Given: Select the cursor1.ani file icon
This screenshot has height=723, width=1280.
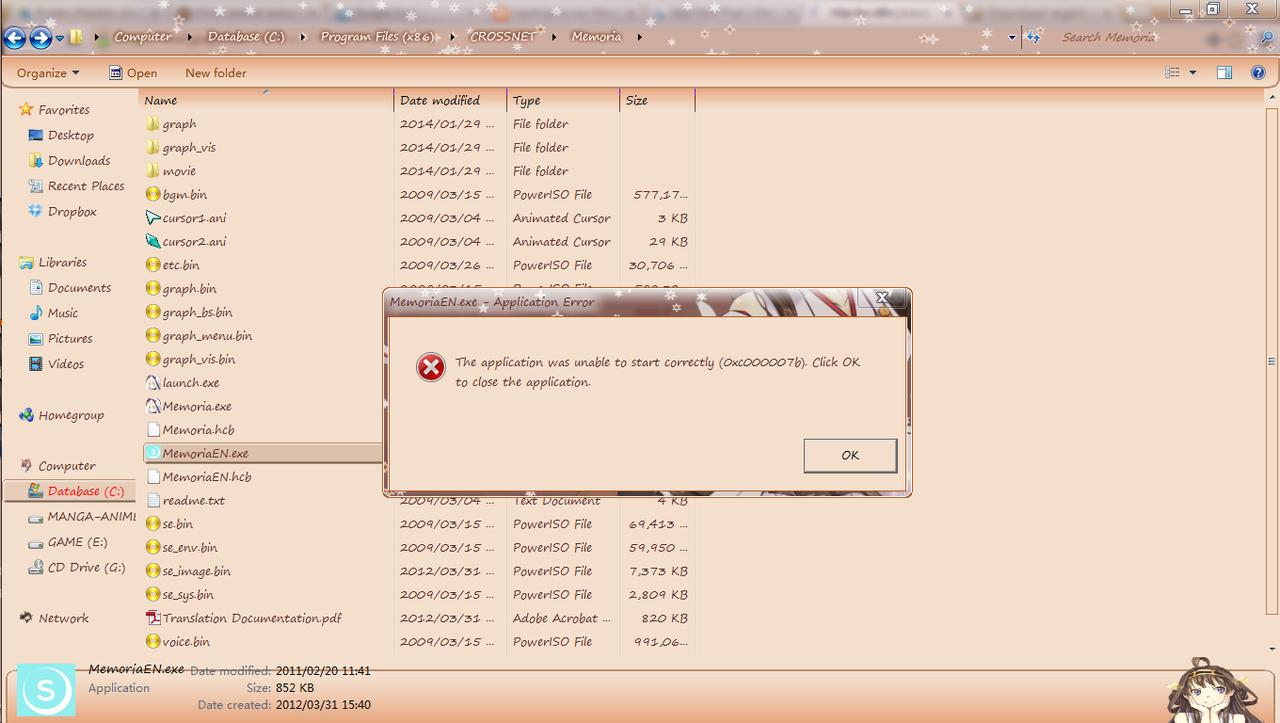Looking at the screenshot, I should click(153, 218).
